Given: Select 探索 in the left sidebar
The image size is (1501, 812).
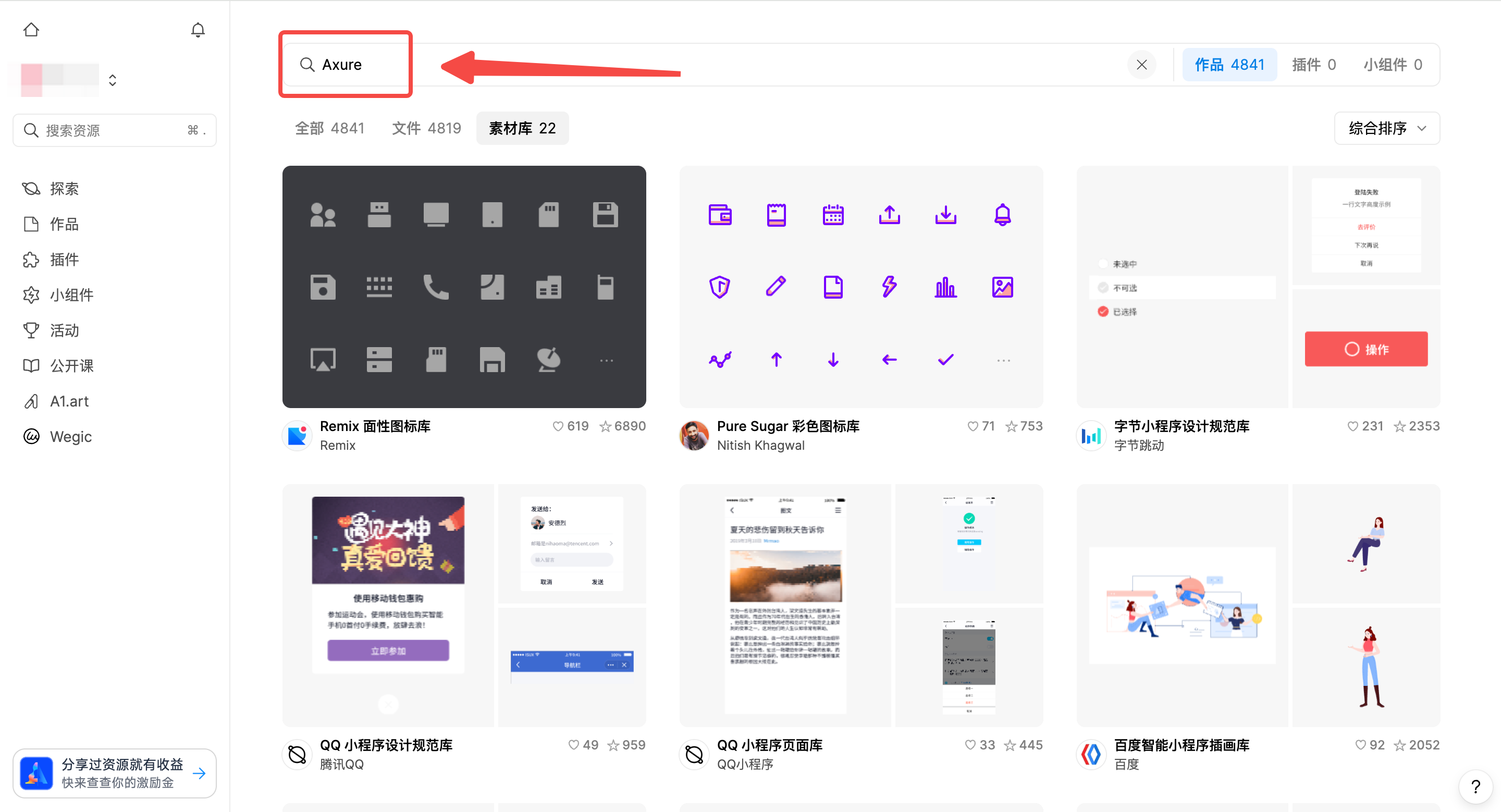Looking at the screenshot, I should coord(64,188).
